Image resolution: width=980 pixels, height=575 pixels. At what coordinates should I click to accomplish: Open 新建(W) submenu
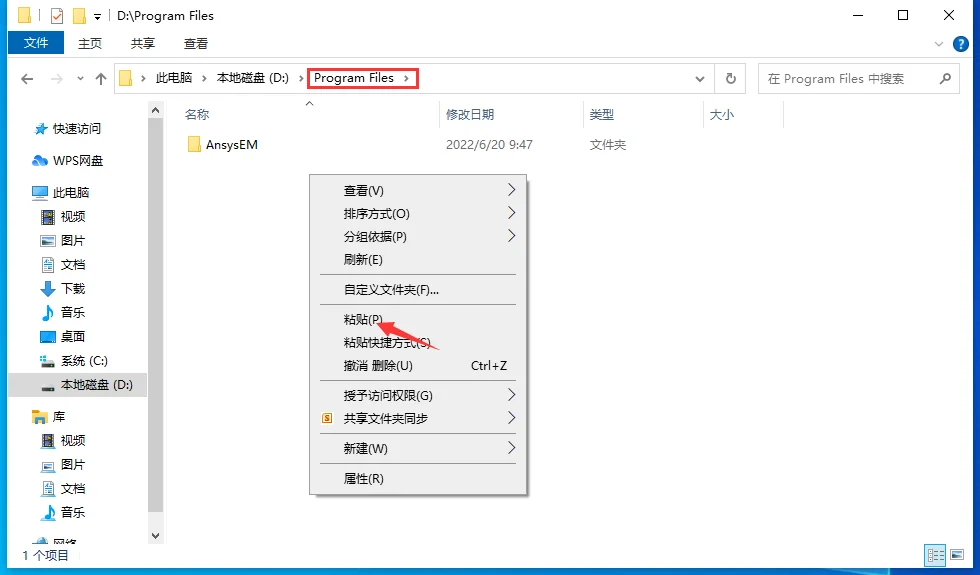418,449
